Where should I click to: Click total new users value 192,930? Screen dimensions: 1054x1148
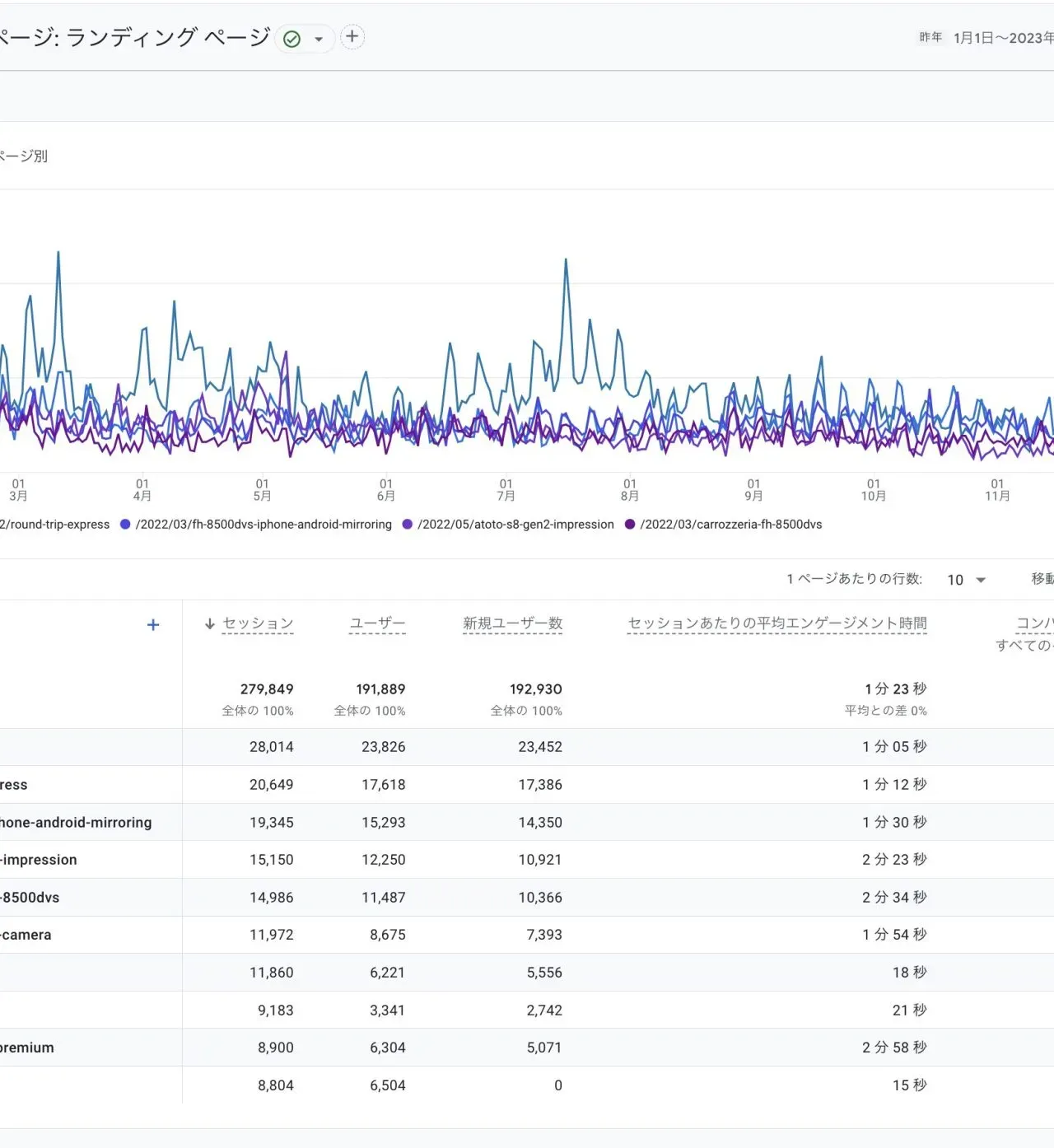536,689
